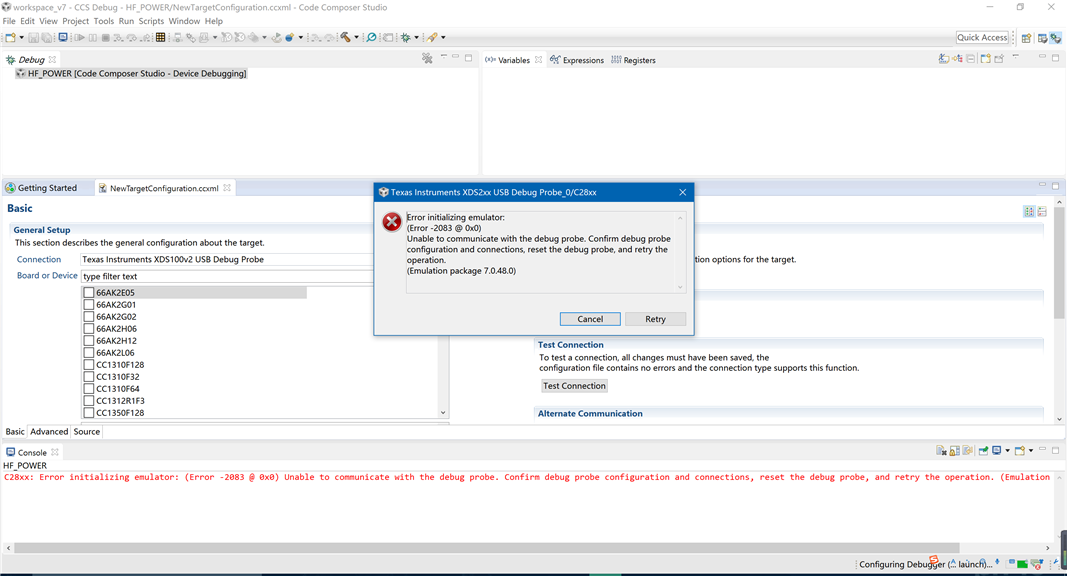Check the 66AK2G02 device checkbox

point(88,317)
